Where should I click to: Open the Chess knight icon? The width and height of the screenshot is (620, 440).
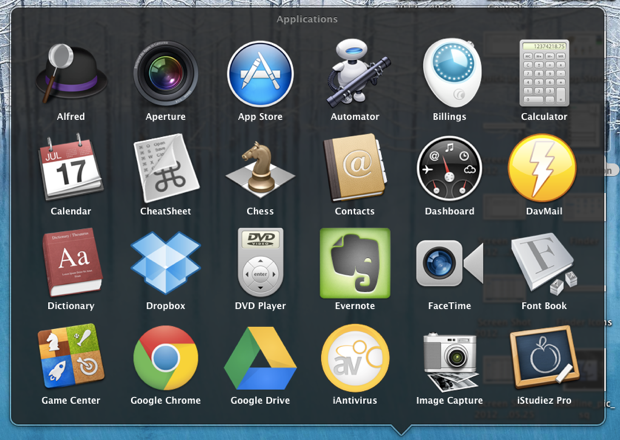click(x=260, y=170)
